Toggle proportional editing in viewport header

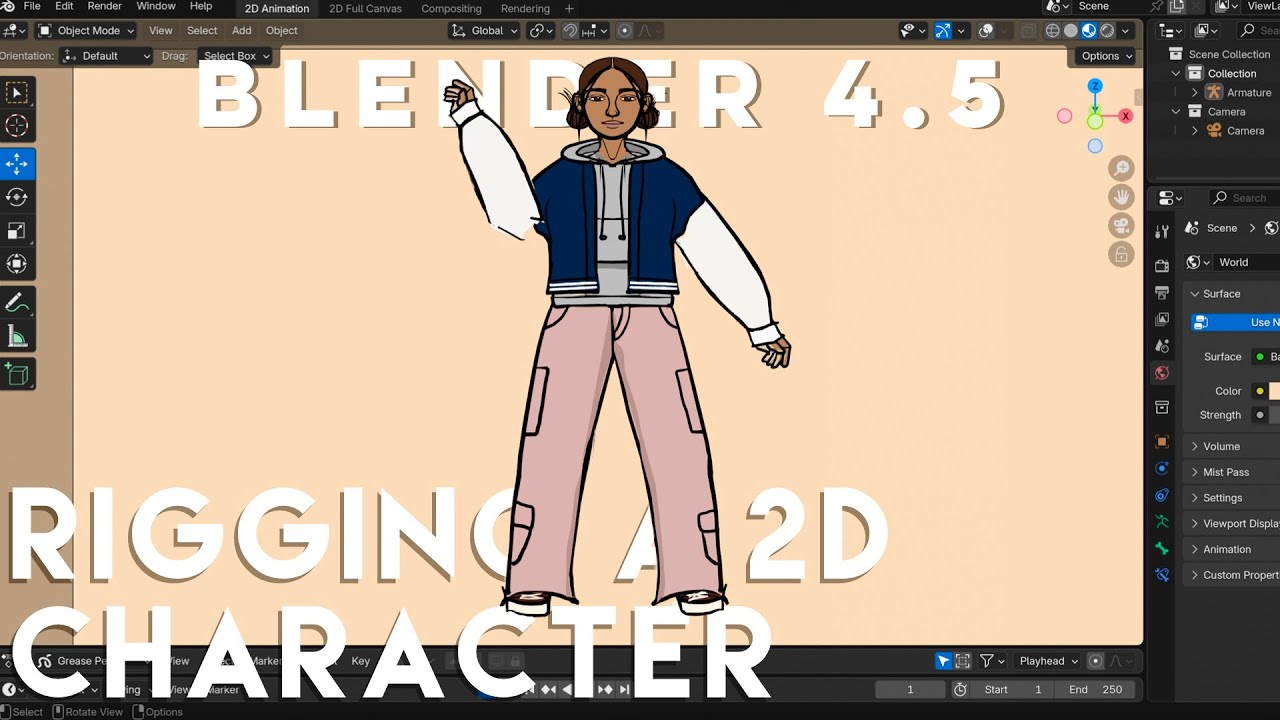(625, 31)
